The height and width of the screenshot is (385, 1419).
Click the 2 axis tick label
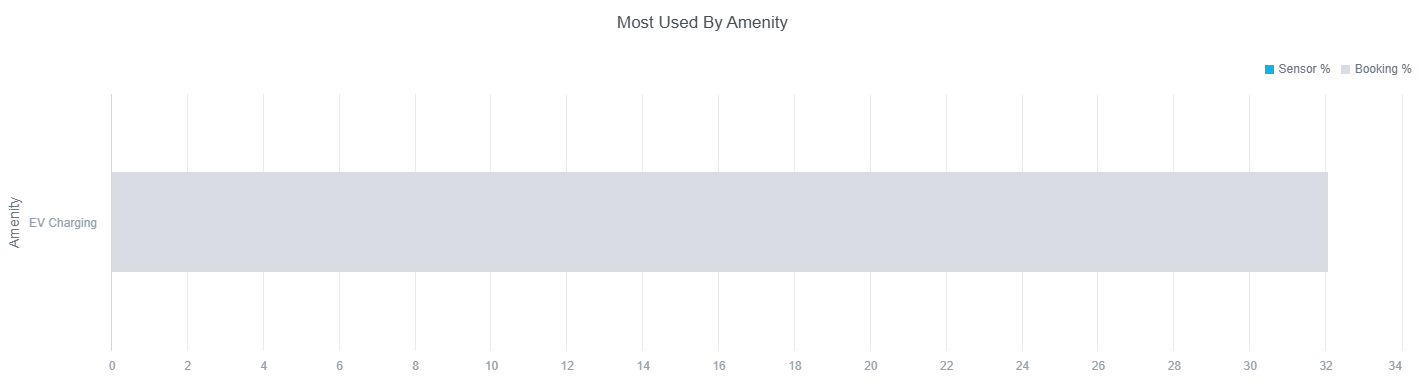coord(187,366)
